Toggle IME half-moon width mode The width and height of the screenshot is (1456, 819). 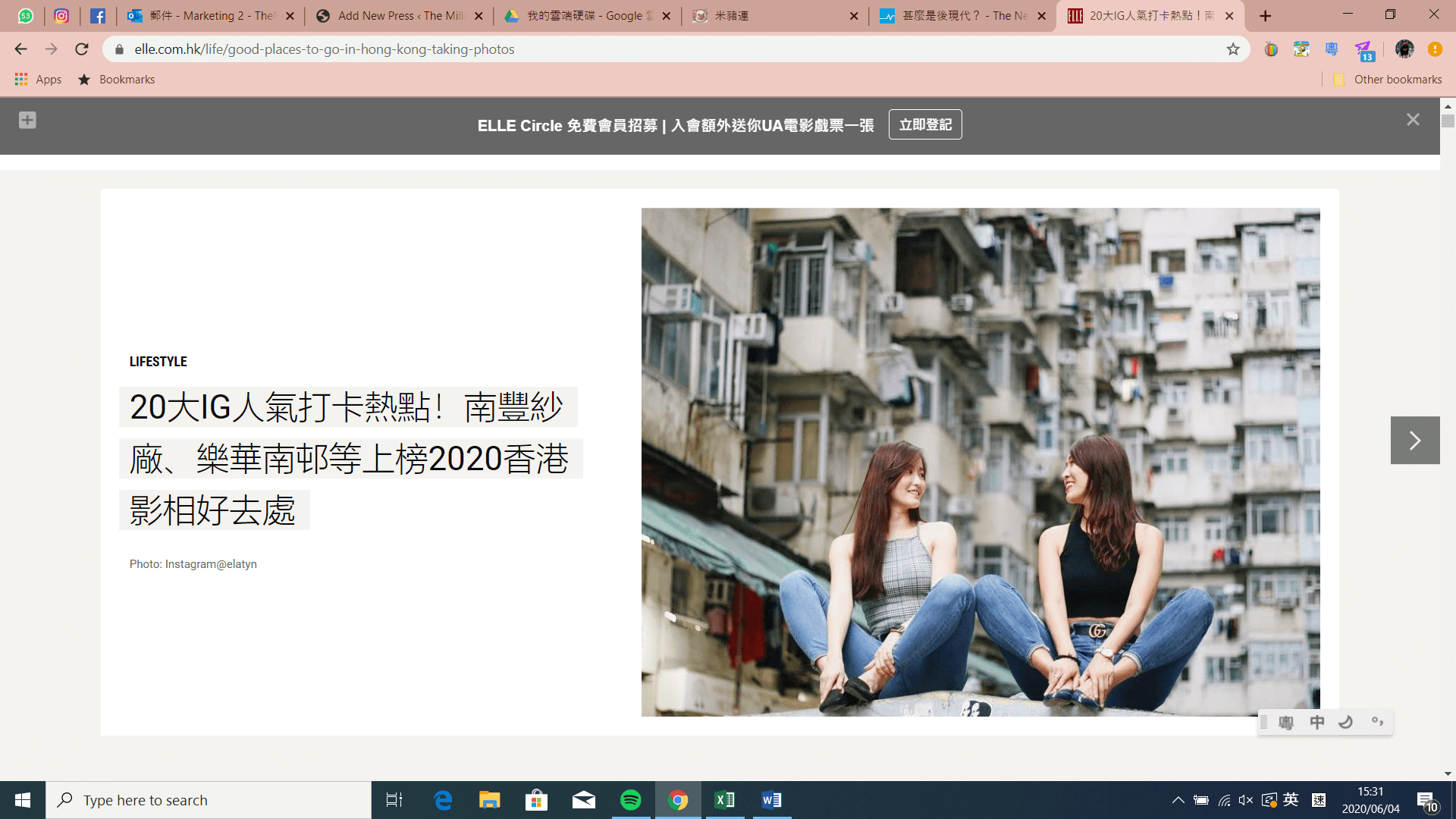pos(1346,722)
